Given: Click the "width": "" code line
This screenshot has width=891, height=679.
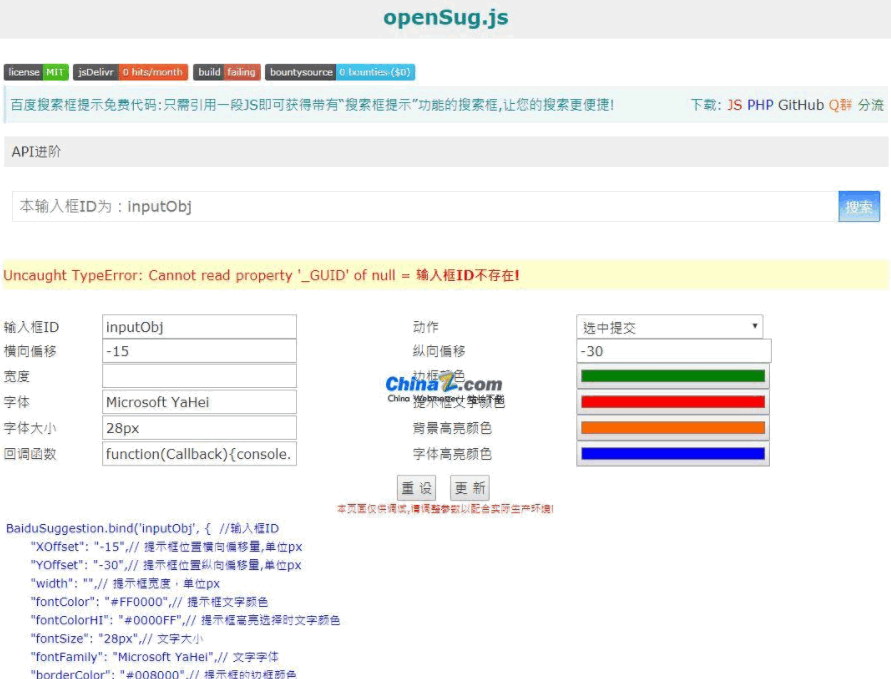Looking at the screenshot, I should pyautogui.click(x=125, y=584).
